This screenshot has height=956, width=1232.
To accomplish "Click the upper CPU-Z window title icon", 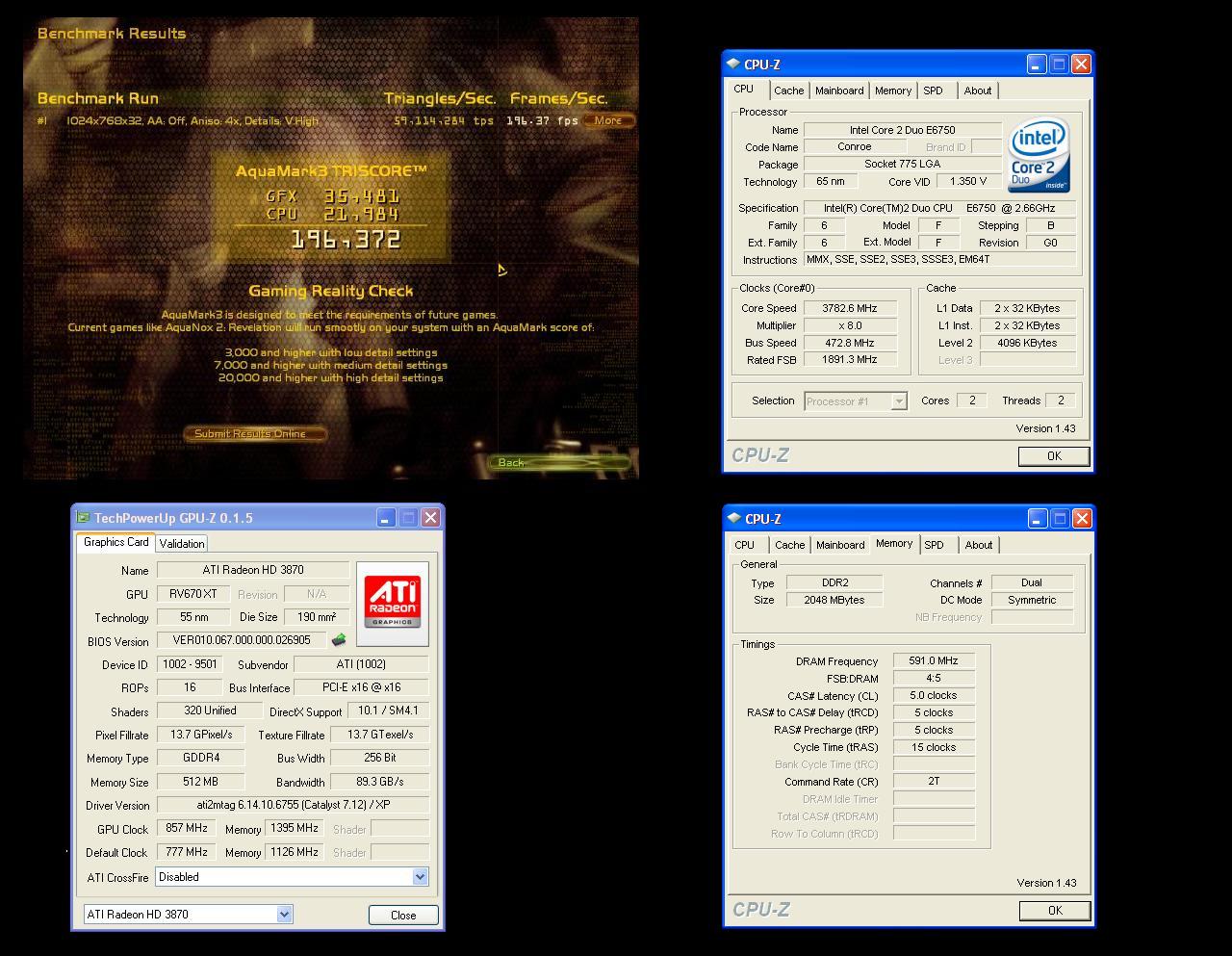I will click(x=734, y=64).
